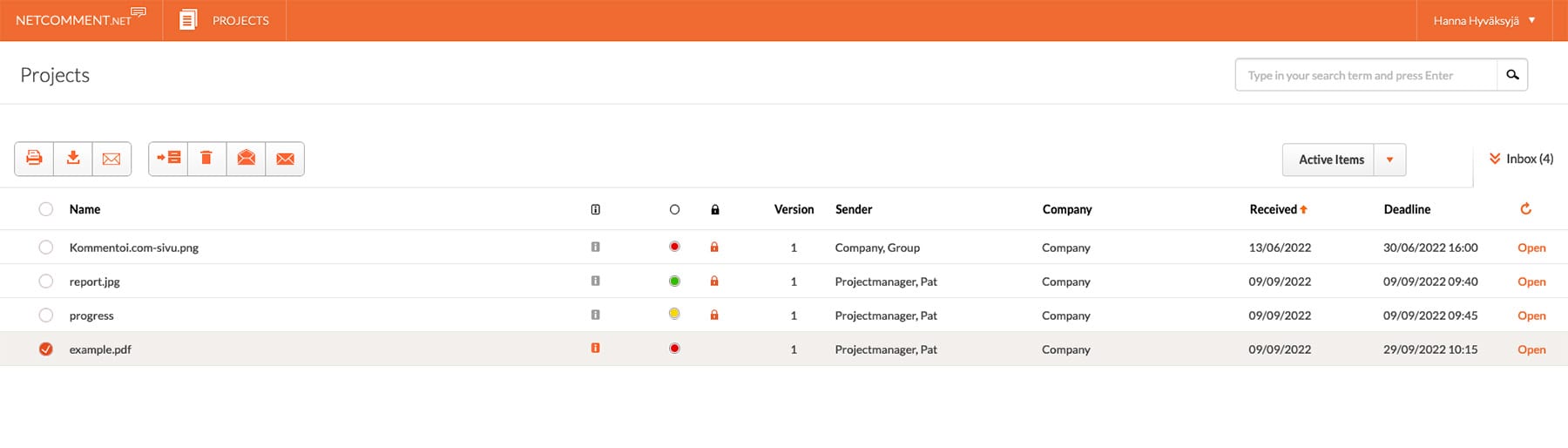Open the Kommentoi.com-sivu.png file via Open link

(x=1531, y=248)
